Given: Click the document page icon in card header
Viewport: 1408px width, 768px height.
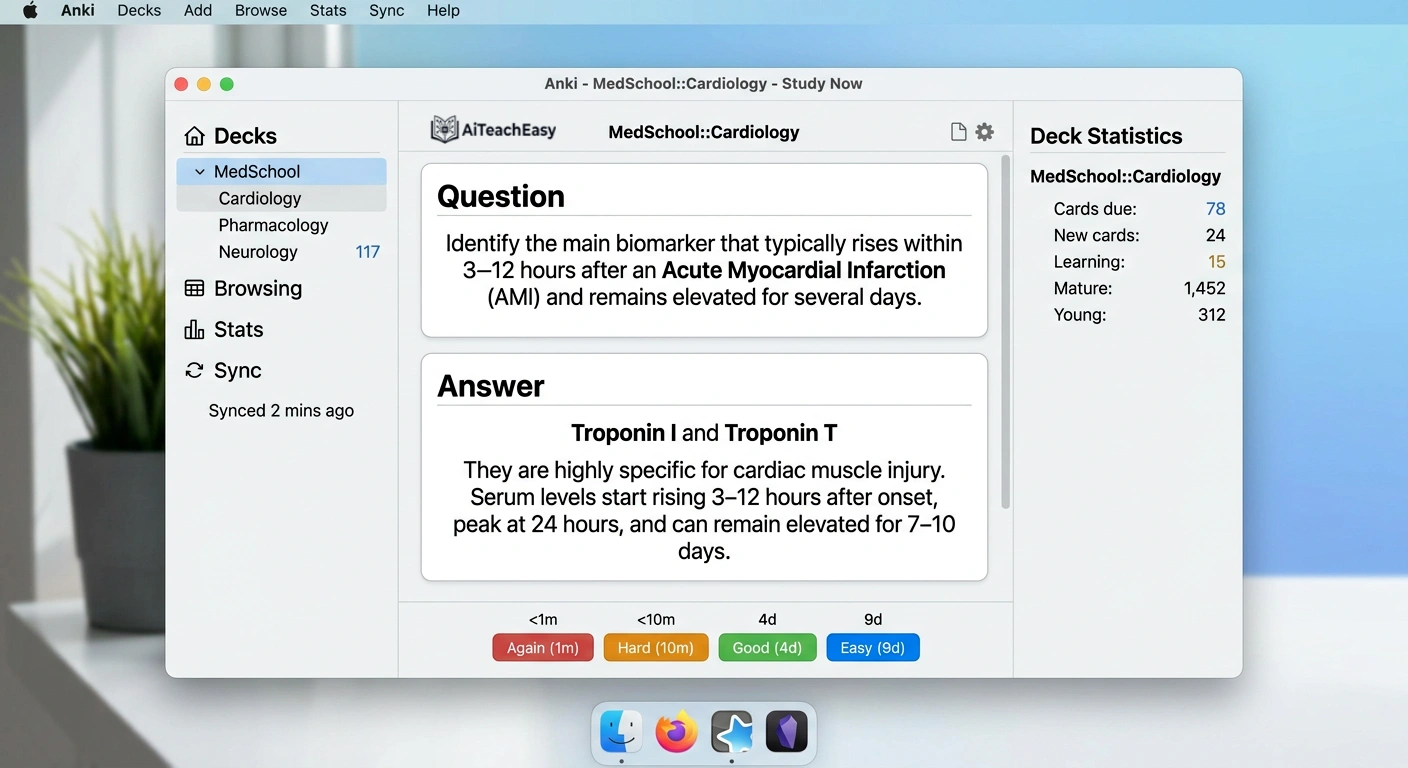Looking at the screenshot, I should [x=958, y=132].
